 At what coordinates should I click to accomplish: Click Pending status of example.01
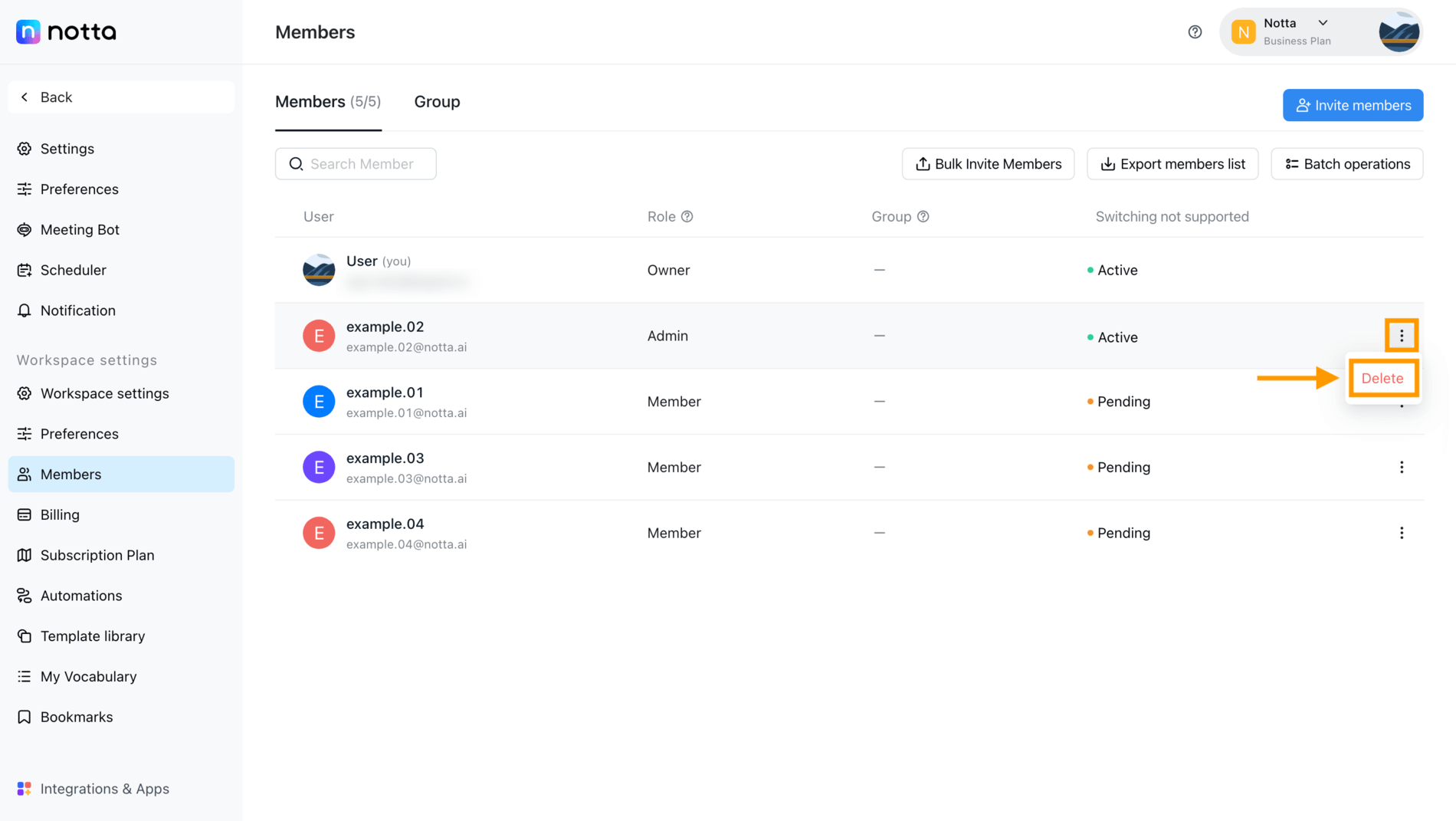[x=1118, y=402]
